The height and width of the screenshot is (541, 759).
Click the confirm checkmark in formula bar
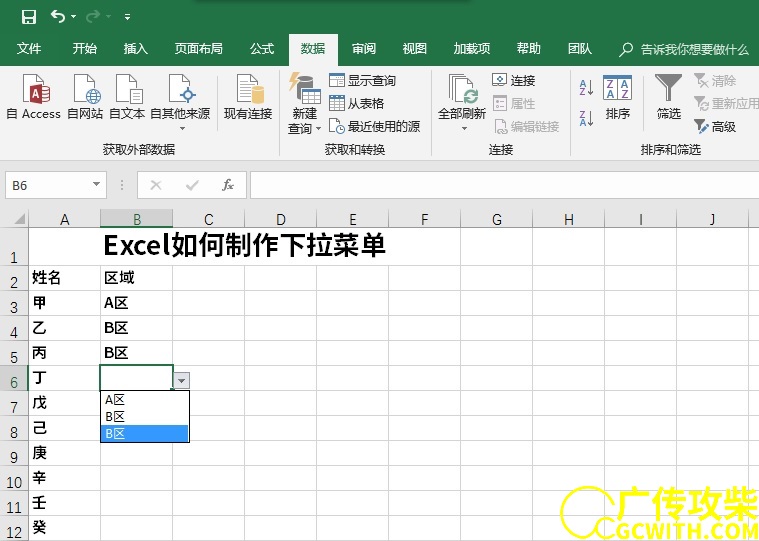[x=192, y=185]
